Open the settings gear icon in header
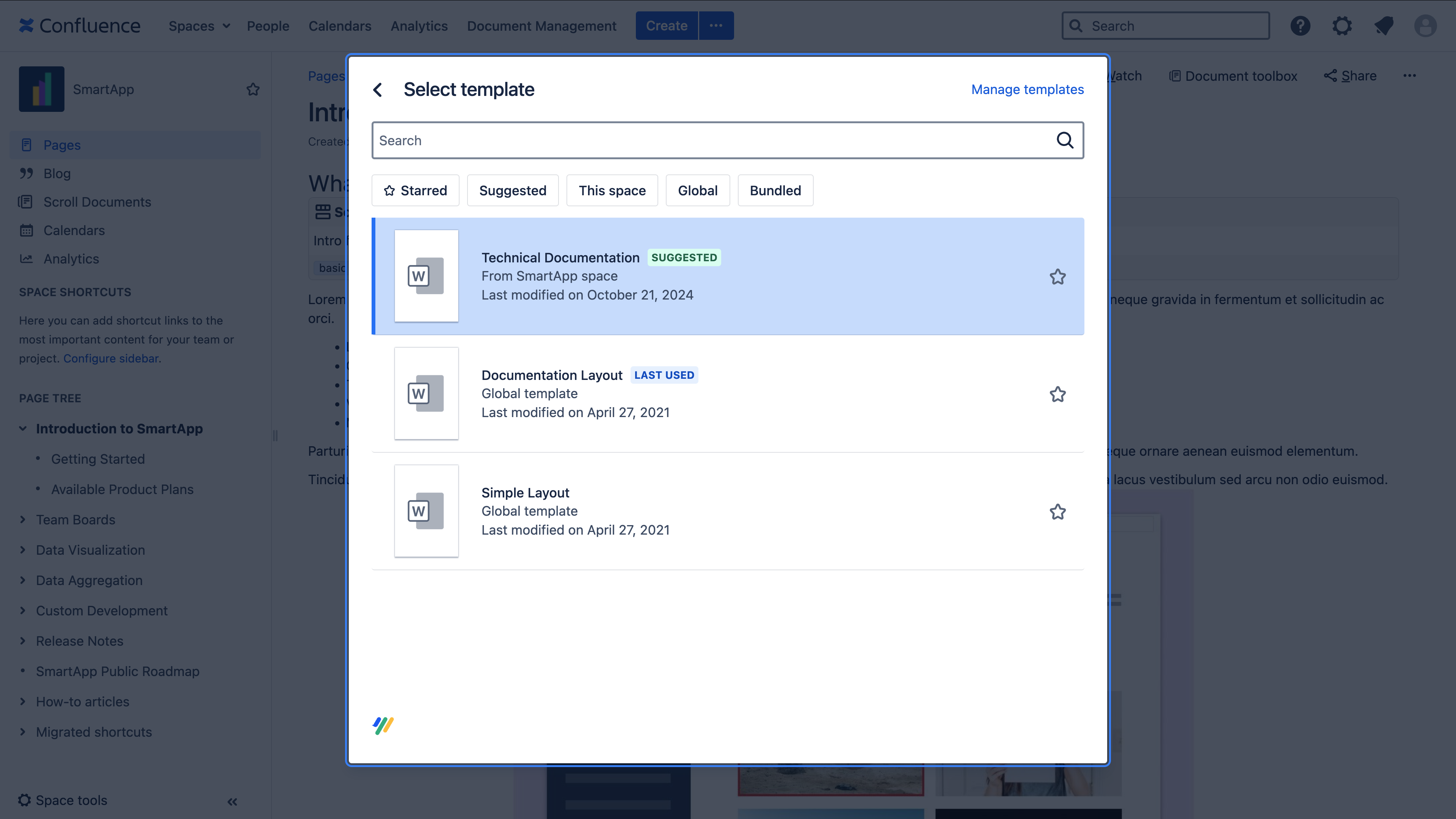 (x=1342, y=26)
